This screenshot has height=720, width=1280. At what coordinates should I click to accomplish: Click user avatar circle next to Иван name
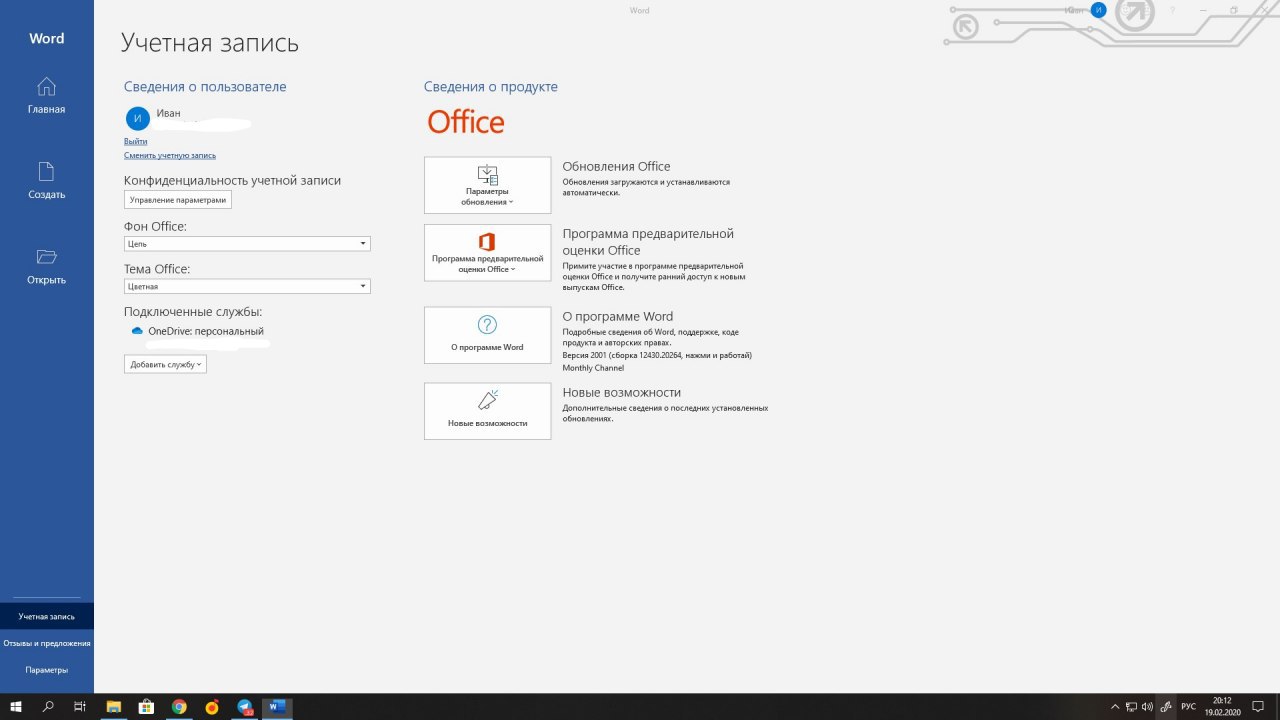click(137, 119)
